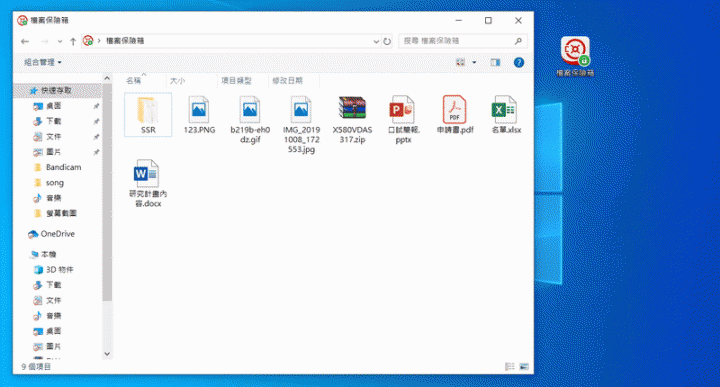The height and width of the screenshot is (387, 720).
Task: Open the song folder in sidebar
Action: (x=54, y=183)
